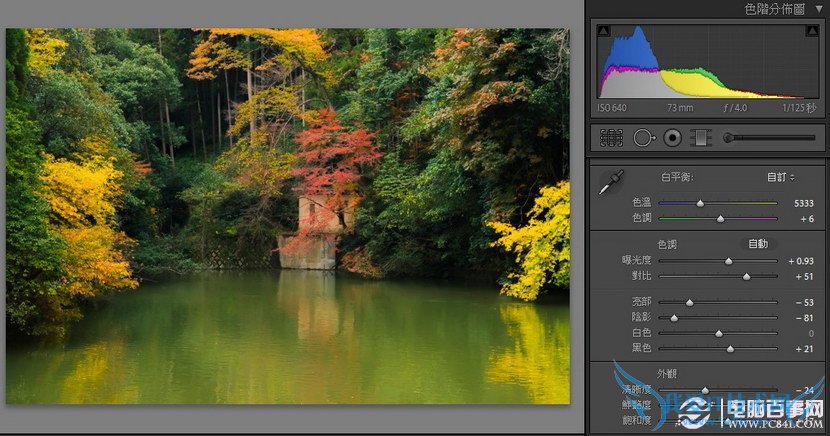Screen dimensions: 830x436
Task: Pick the white balance eyedropper tool
Action: pos(611,183)
